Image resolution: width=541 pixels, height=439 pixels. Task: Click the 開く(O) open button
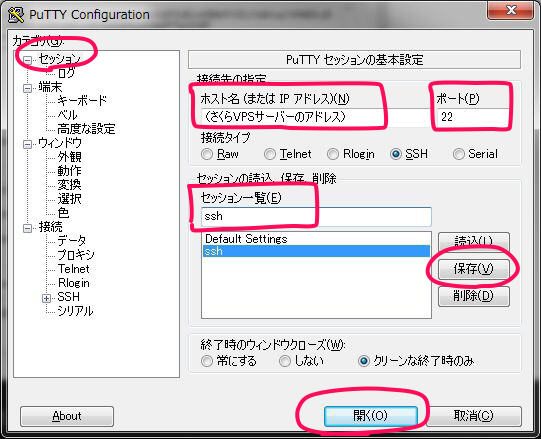point(371,416)
